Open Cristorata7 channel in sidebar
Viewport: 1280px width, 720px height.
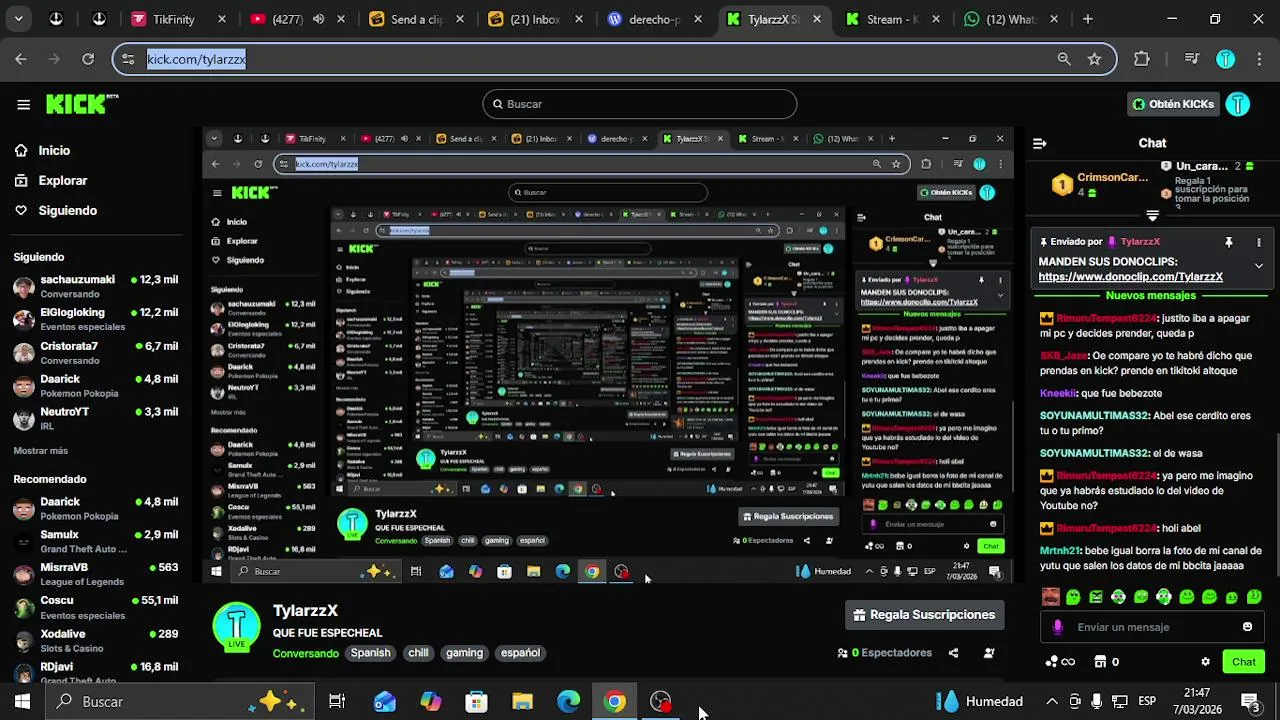point(95,353)
